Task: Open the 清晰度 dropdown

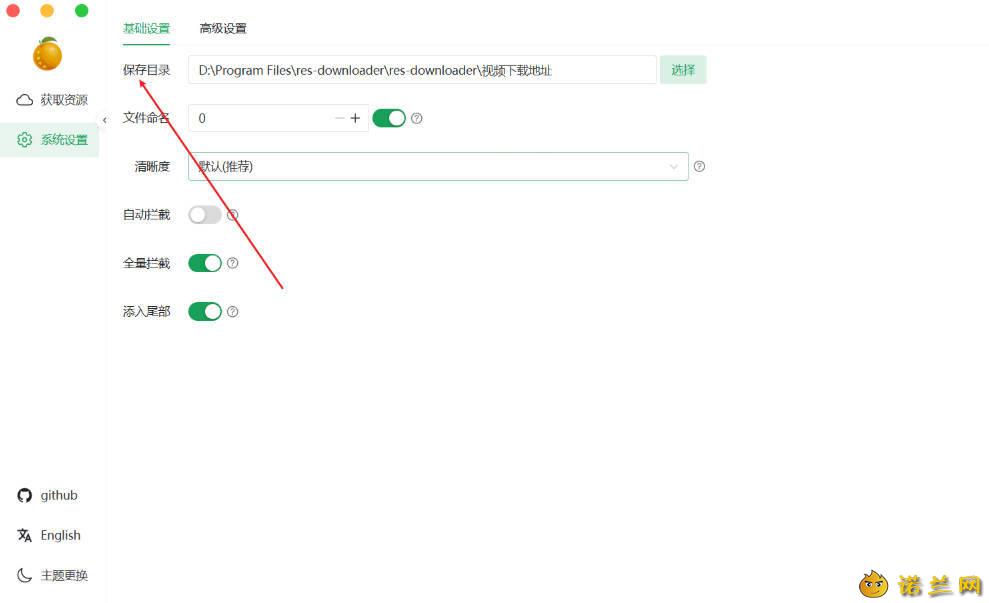Action: [438, 167]
